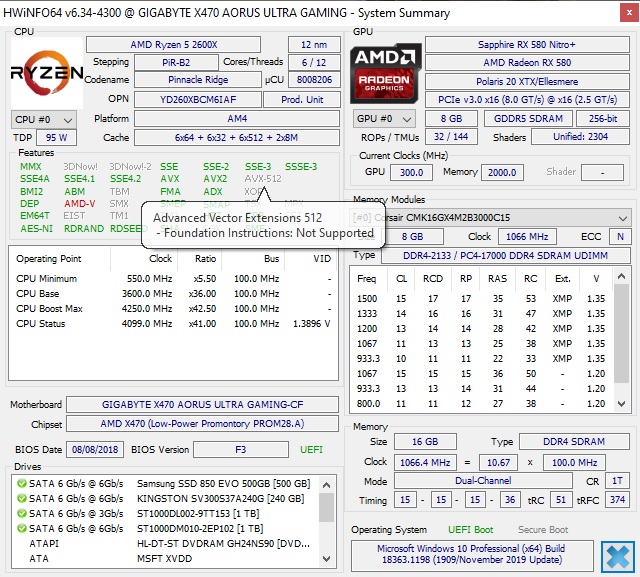
Task: Click the AMD-V feature label
Action: [x=80, y=204]
